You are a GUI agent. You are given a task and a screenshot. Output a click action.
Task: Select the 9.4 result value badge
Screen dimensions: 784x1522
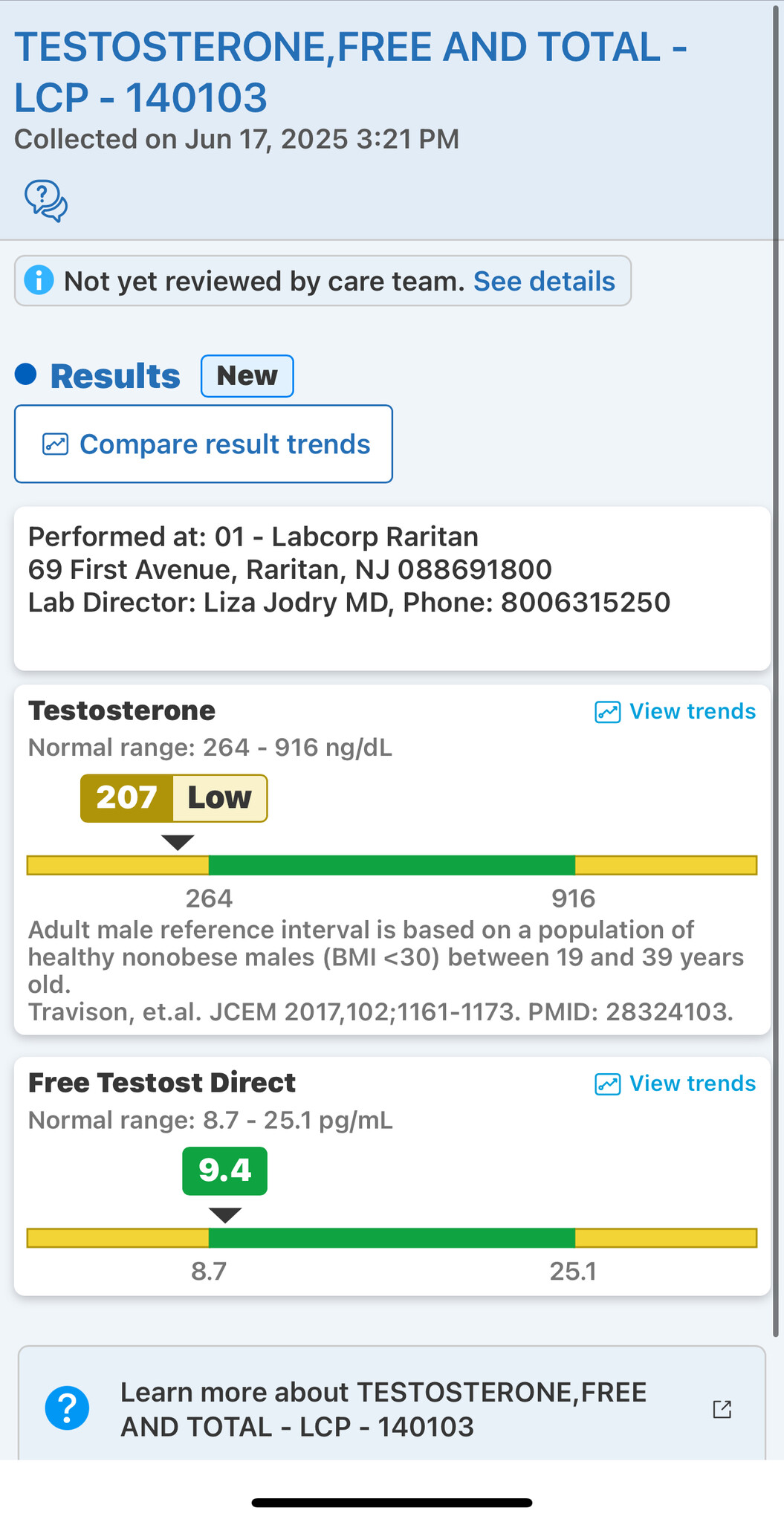click(x=225, y=1170)
